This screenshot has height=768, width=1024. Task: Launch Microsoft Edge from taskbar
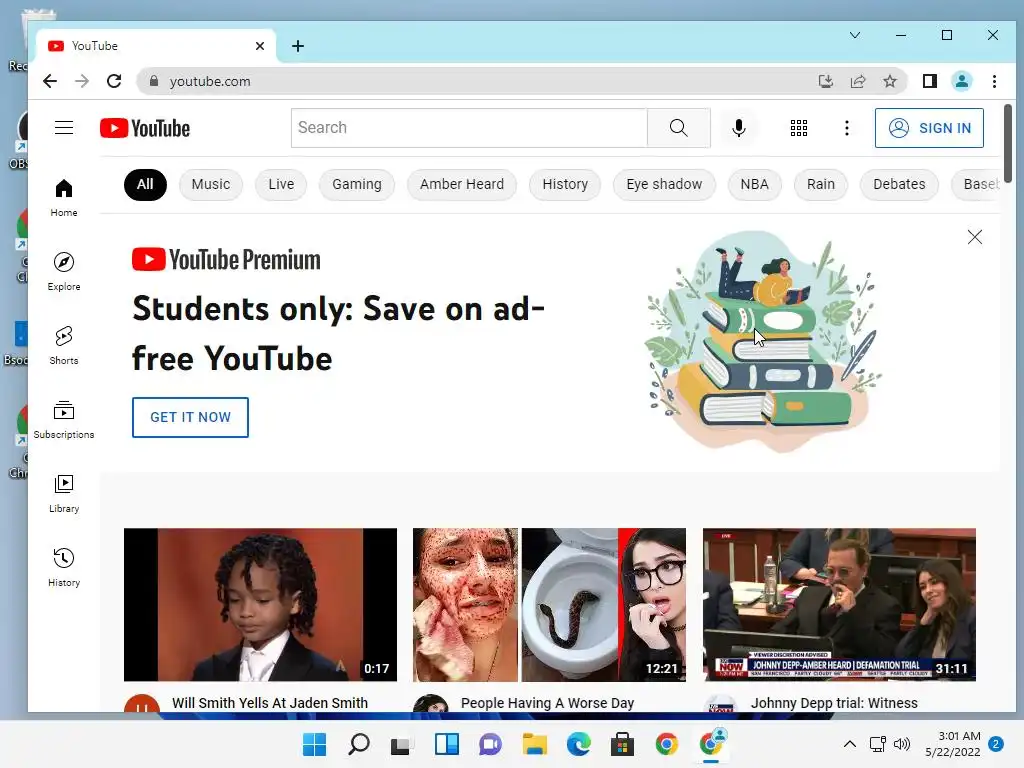tap(579, 744)
